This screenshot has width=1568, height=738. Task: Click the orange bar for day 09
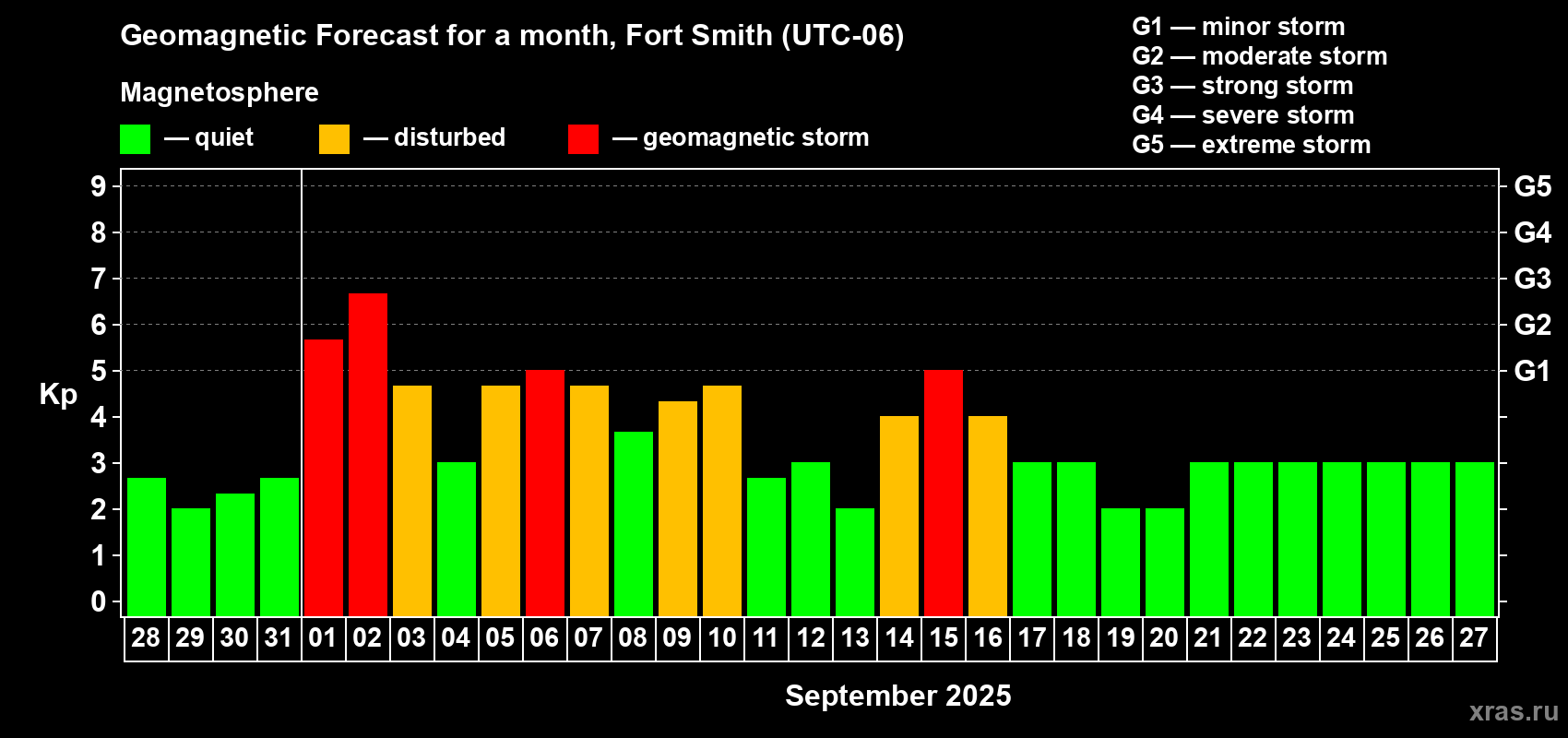[x=678, y=508]
